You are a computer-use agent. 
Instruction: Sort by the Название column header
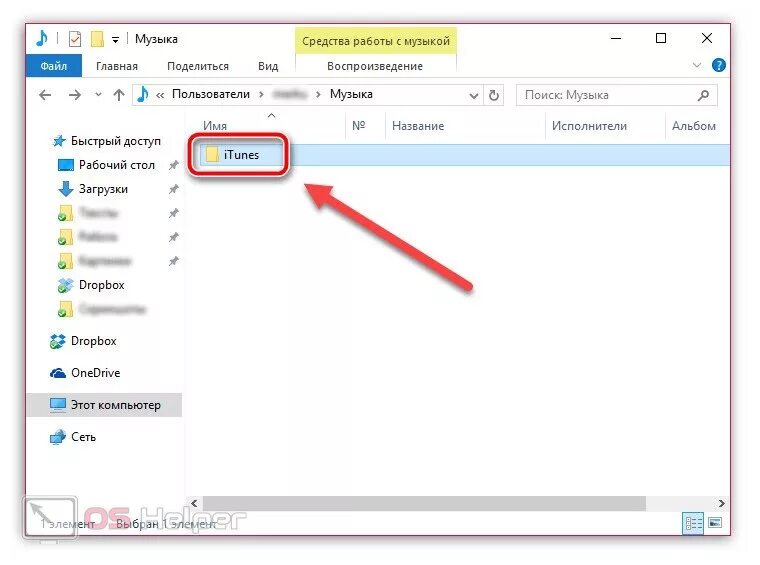(418, 126)
